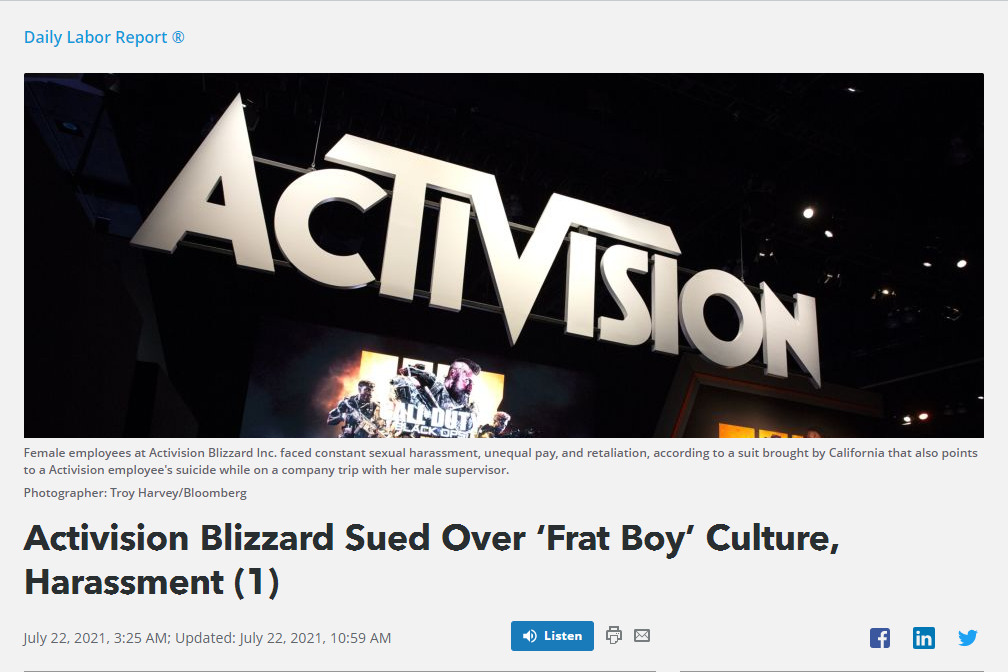
Task: Click the Activision Blizzard Sued headline
Action: 431,559
